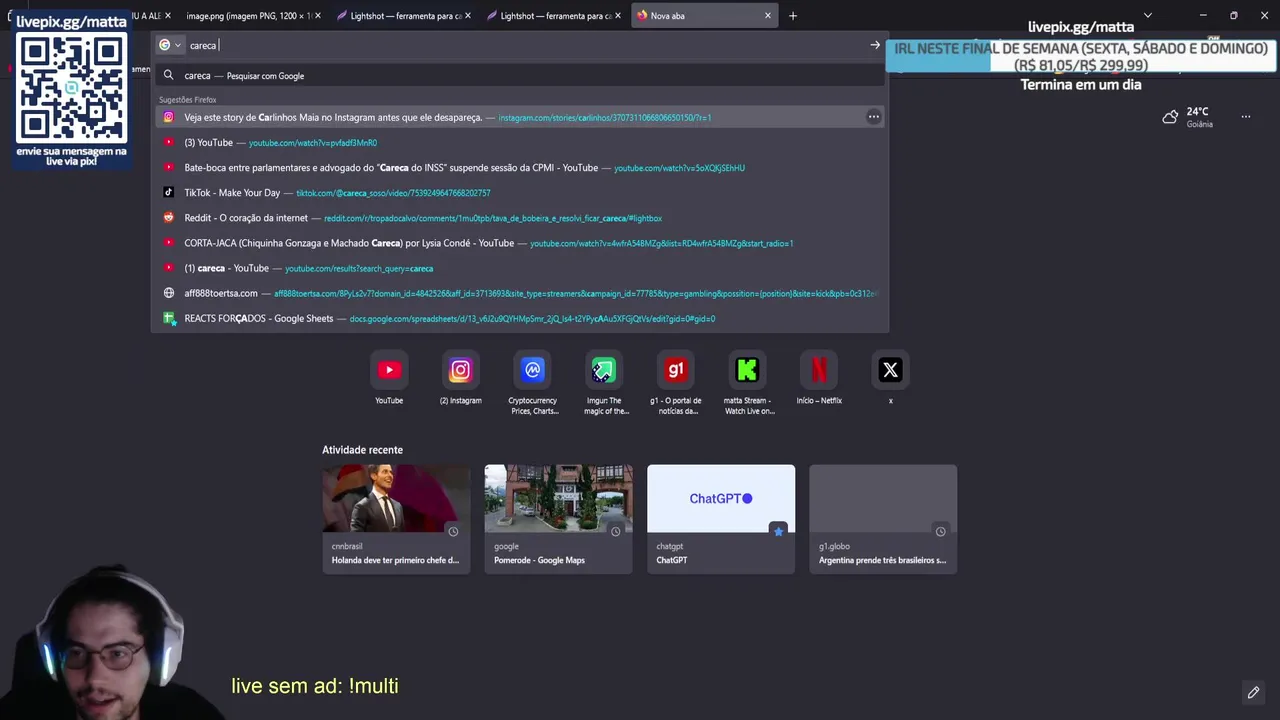Open the Carlinhos Maia Instagram story suggestion
1280x720 pixels.
point(520,117)
